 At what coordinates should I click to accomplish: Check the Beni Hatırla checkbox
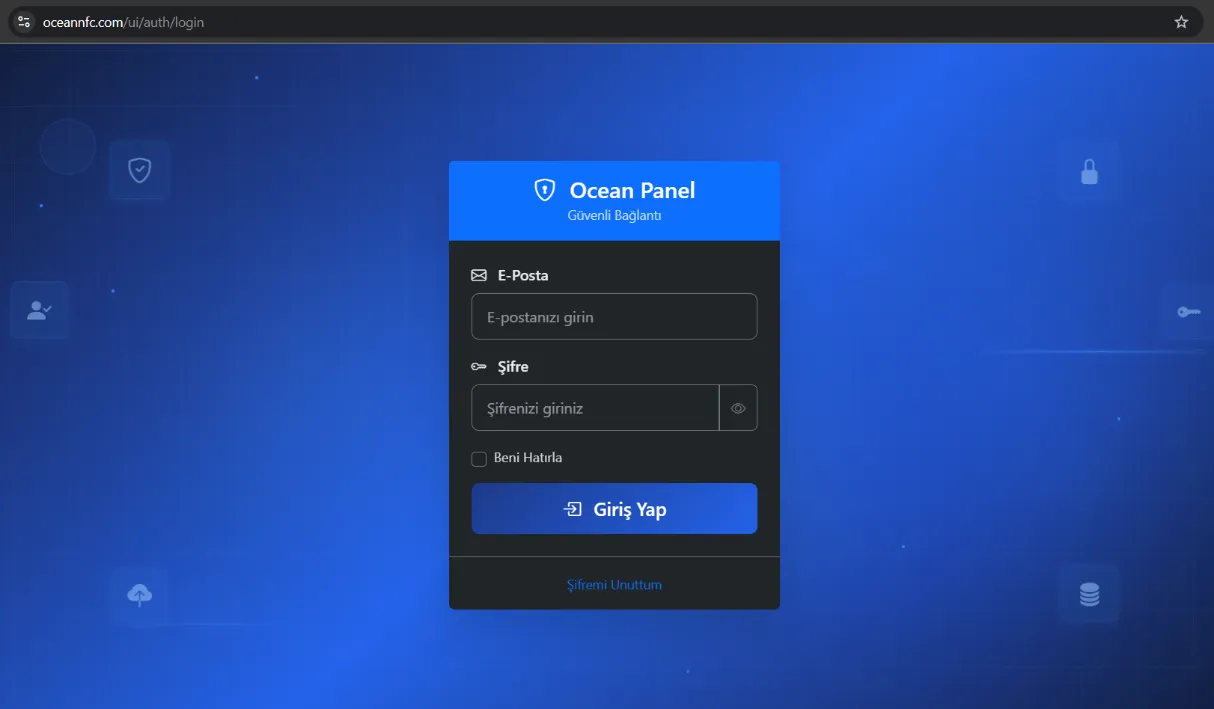pyautogui.click(x=479, y=458)
